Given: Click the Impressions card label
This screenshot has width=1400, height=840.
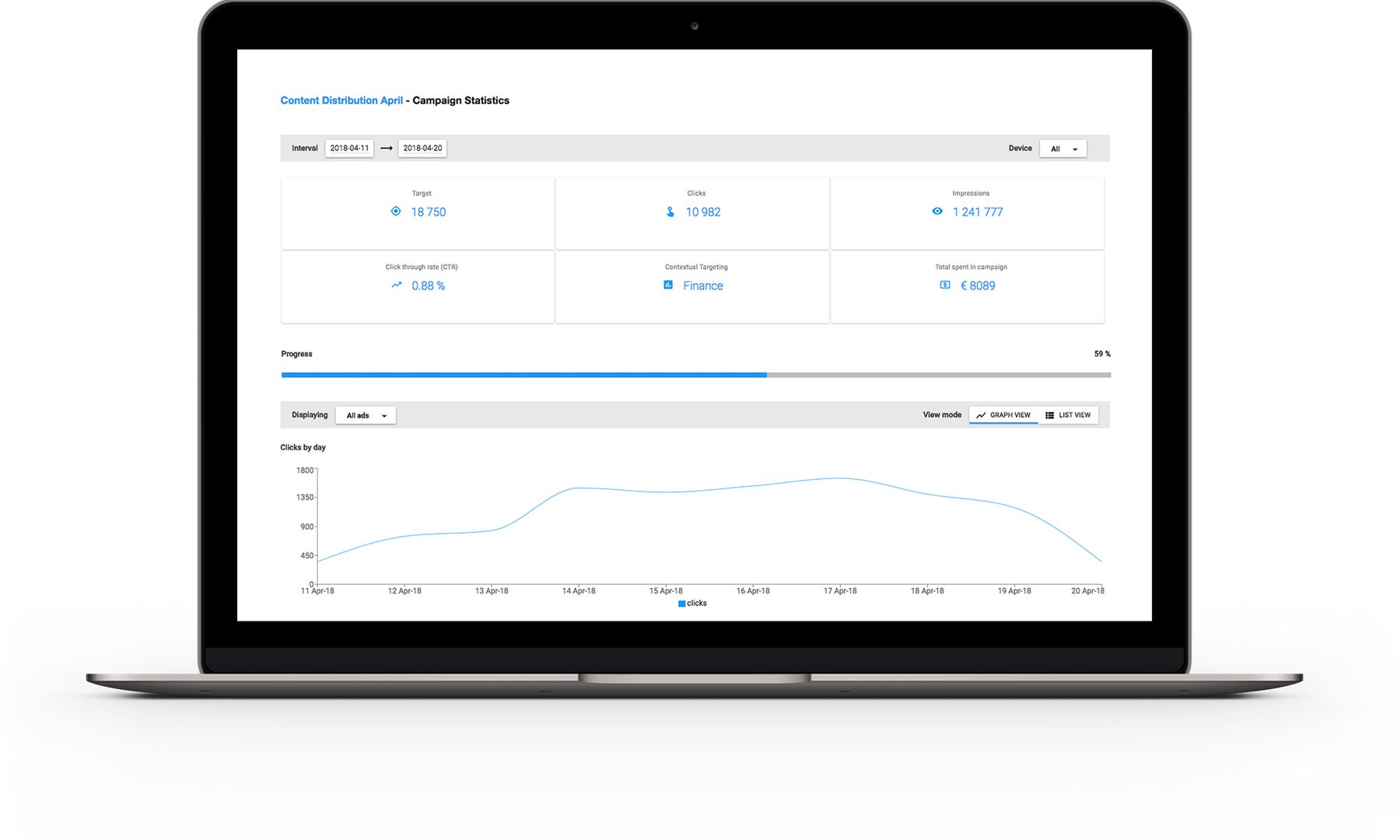Looking at the screenshot, I should pos(971,193).
